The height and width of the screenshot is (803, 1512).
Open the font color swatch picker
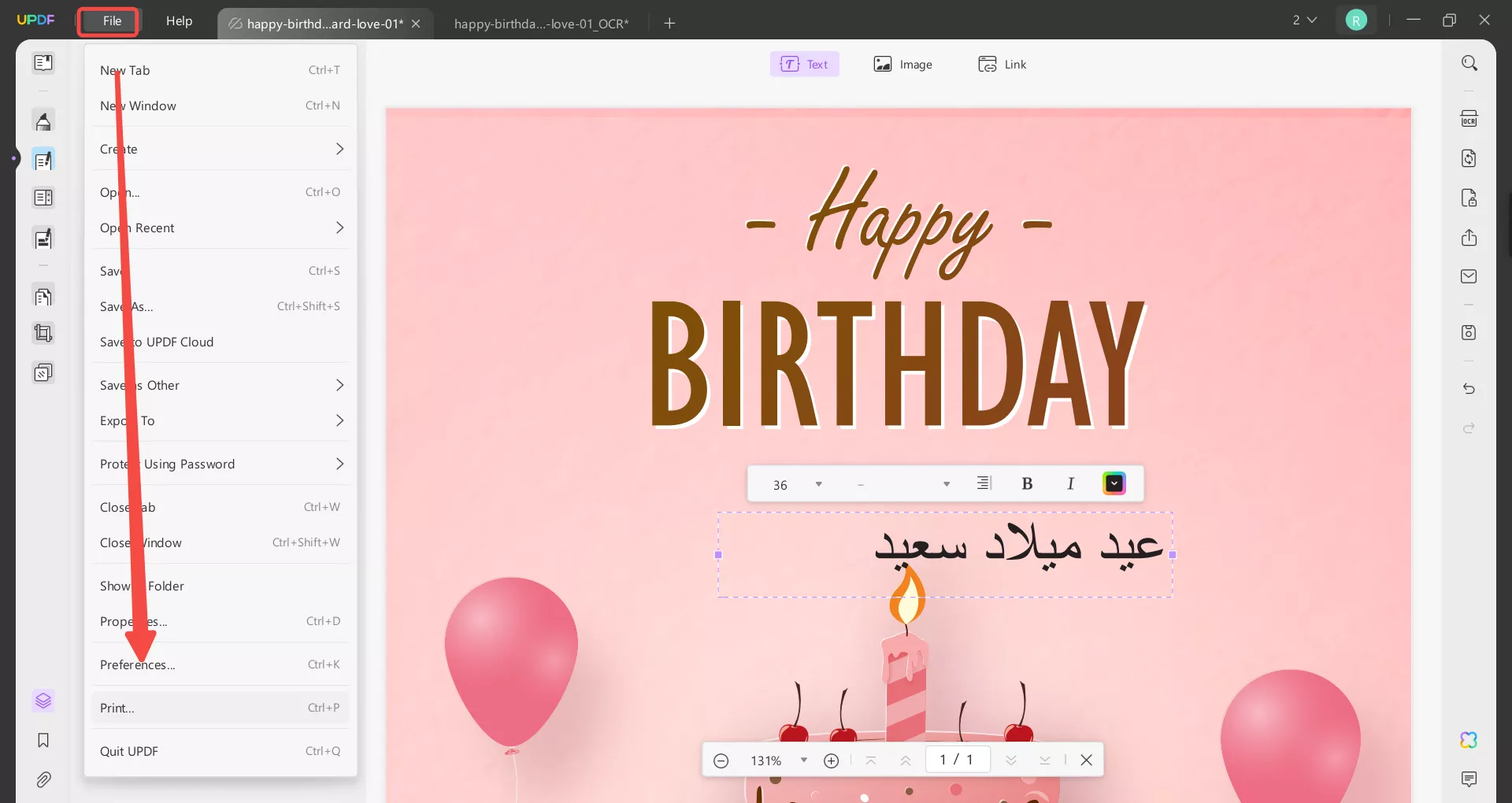coord(1114,483)
